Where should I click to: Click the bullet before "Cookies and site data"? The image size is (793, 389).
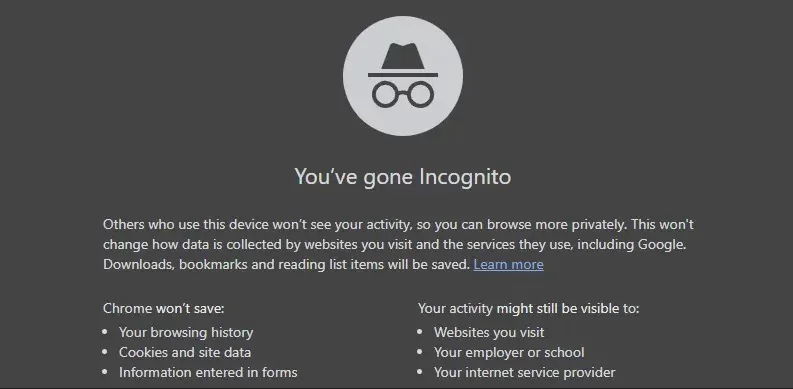tap(105, 352)
